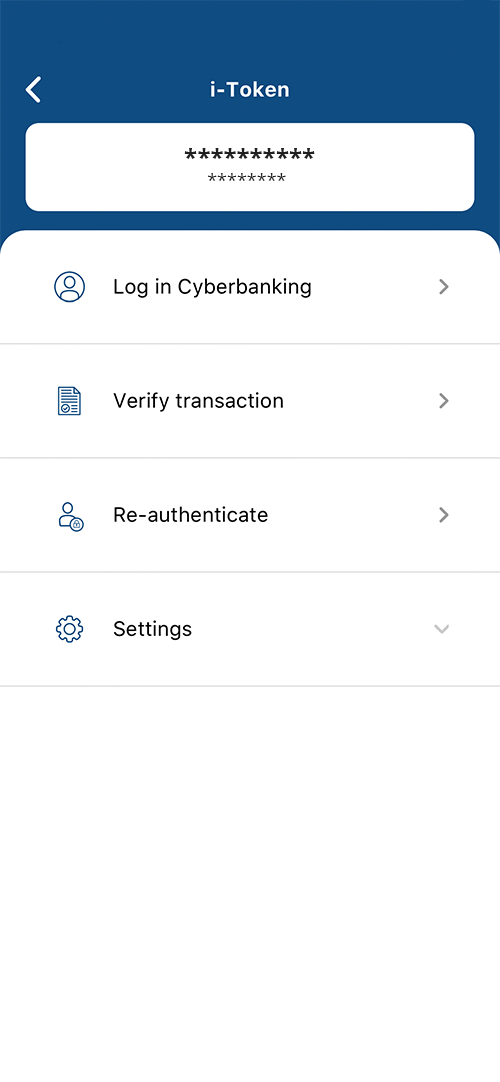Tap the bold masked asterisk line
This screenshot has width=500, height=1082.
pos(250,155)
